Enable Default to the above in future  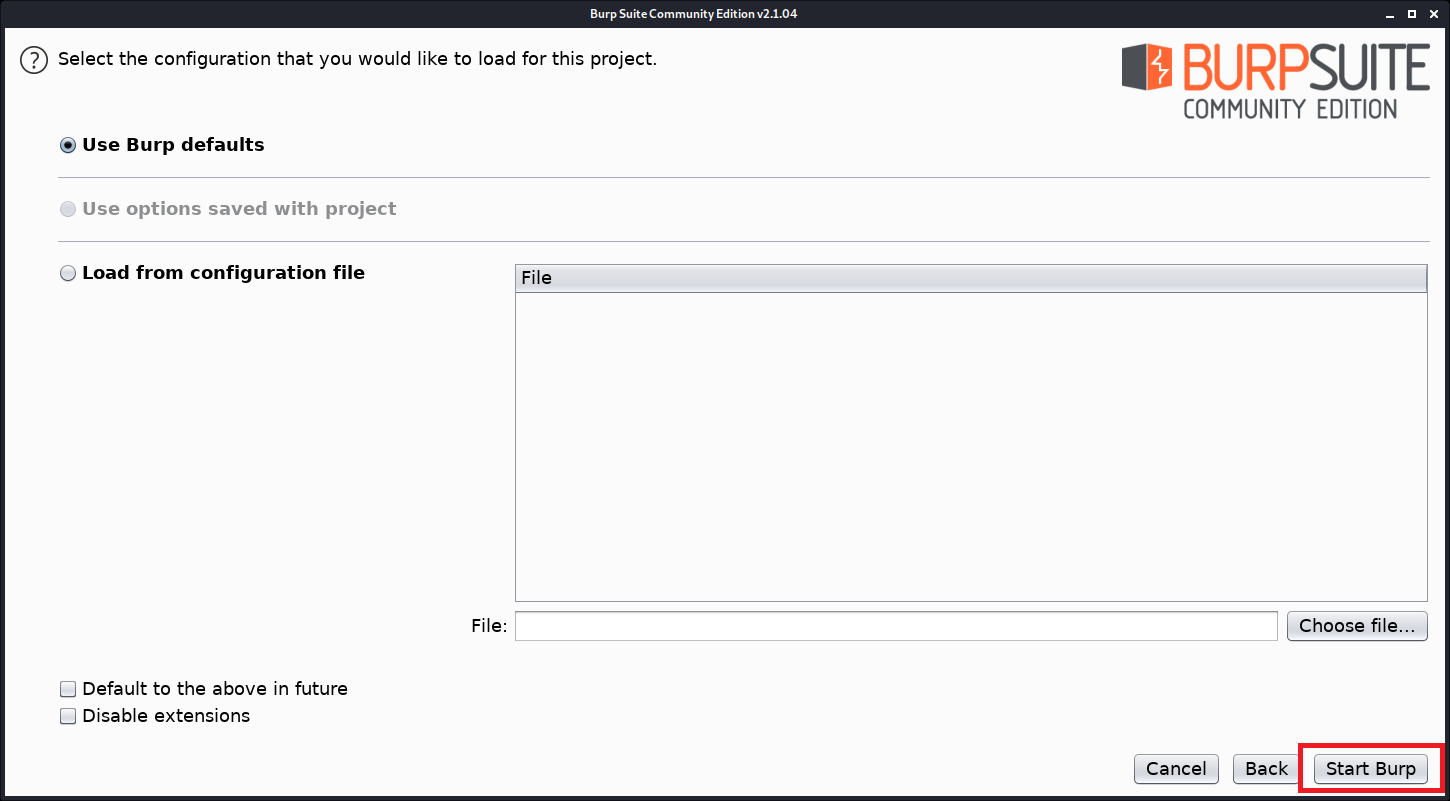pyautogui.click(x=68, y=689)
